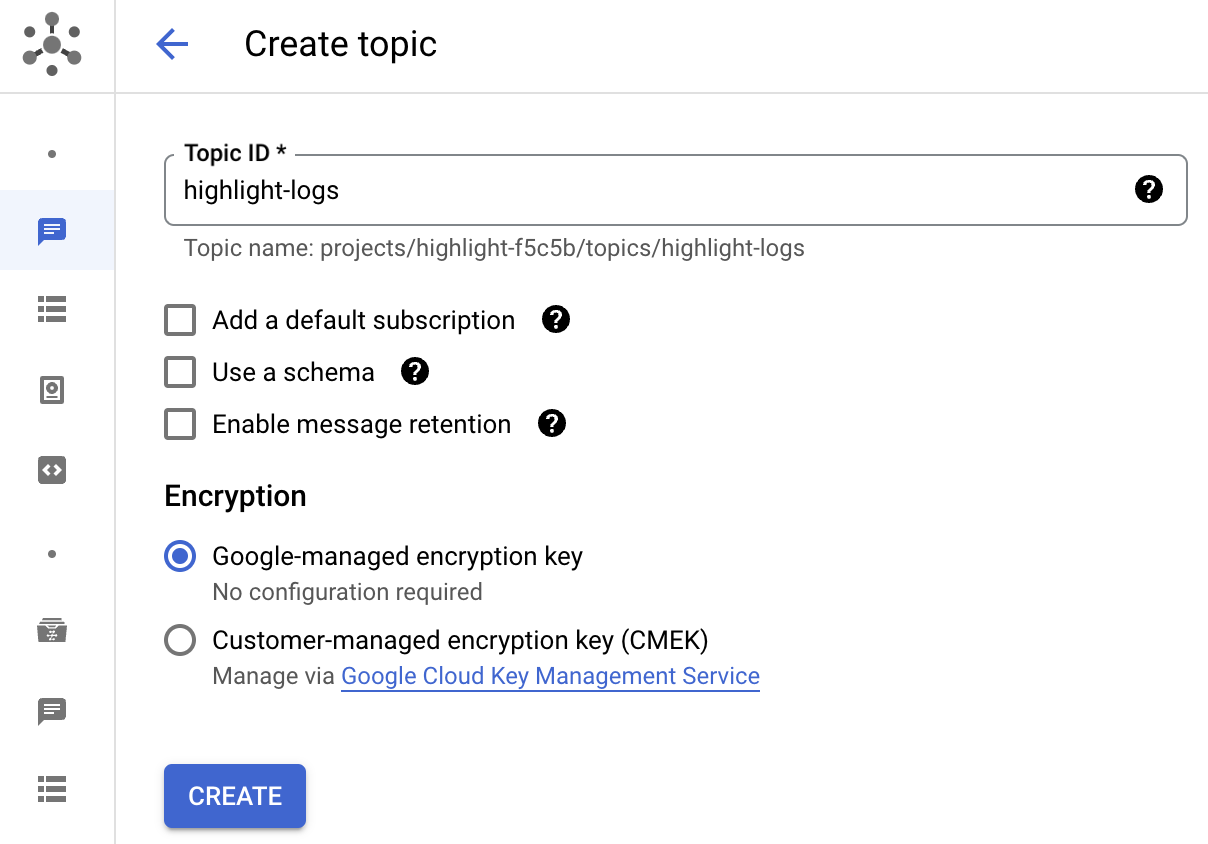Check the Enable message retention box

180,425
